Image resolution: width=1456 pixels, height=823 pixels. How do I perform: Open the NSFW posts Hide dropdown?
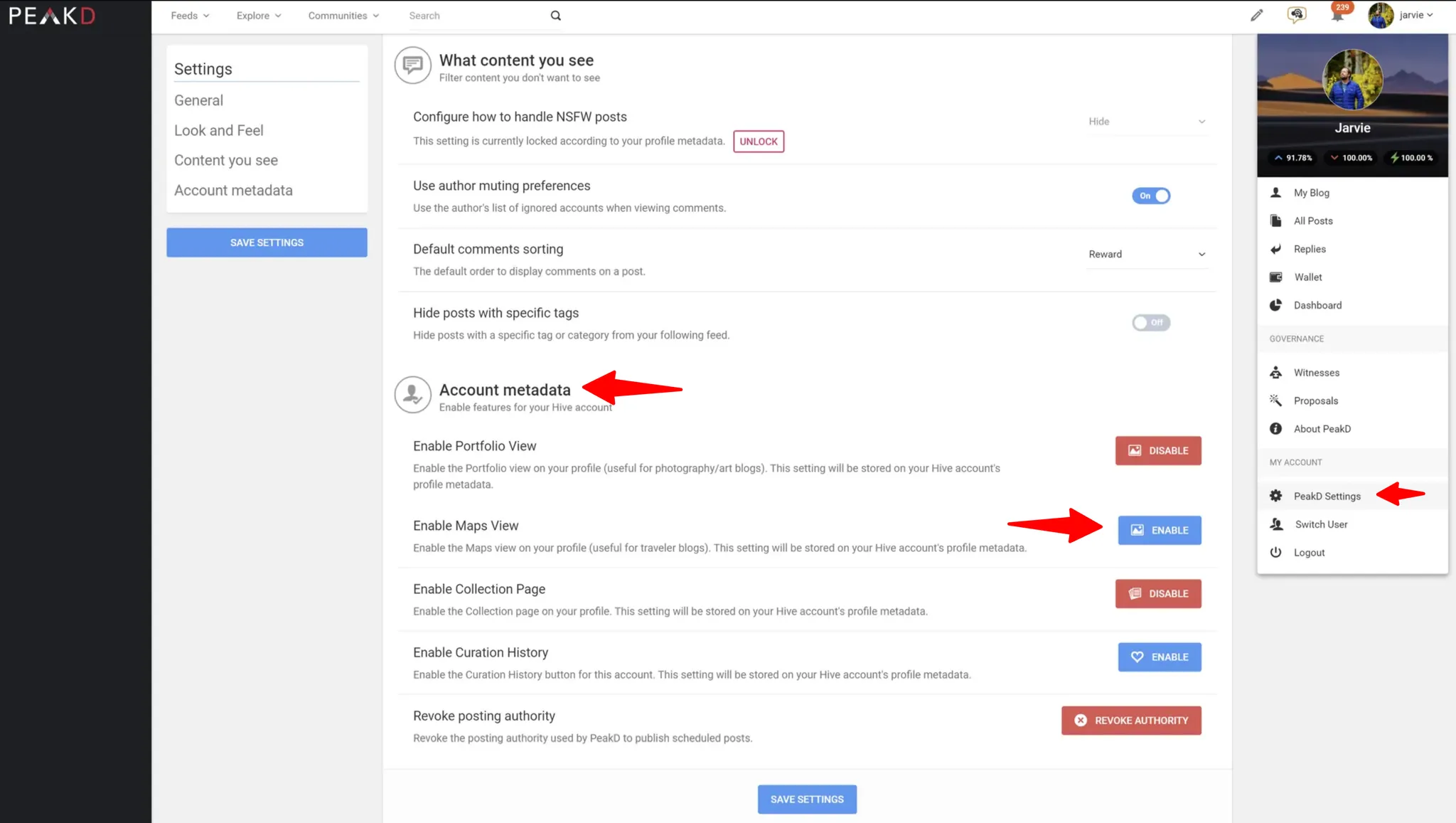point(1147,122)
